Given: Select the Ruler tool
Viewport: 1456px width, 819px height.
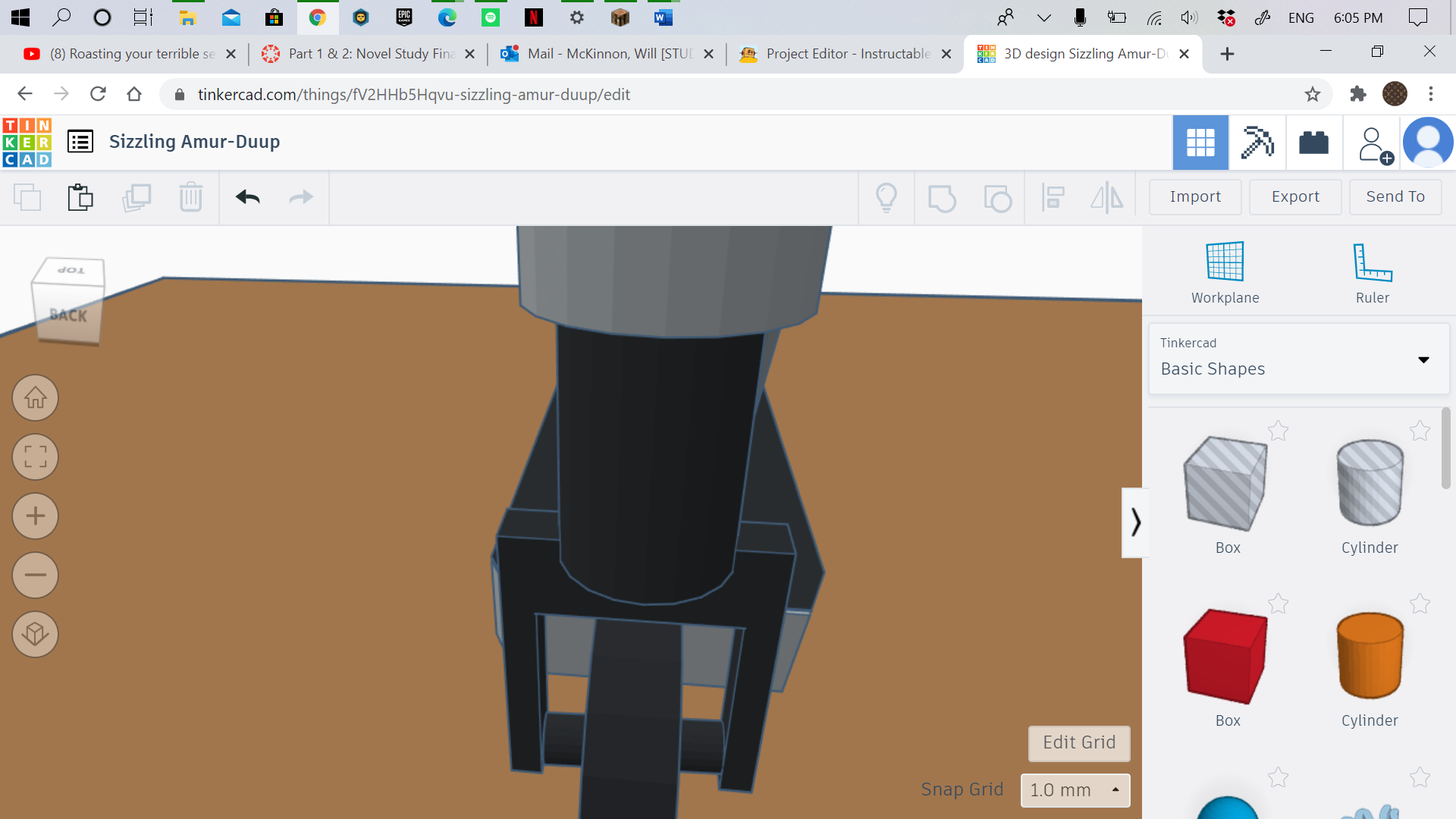Looking at the screenshot, I should (x=1373, y=272).
